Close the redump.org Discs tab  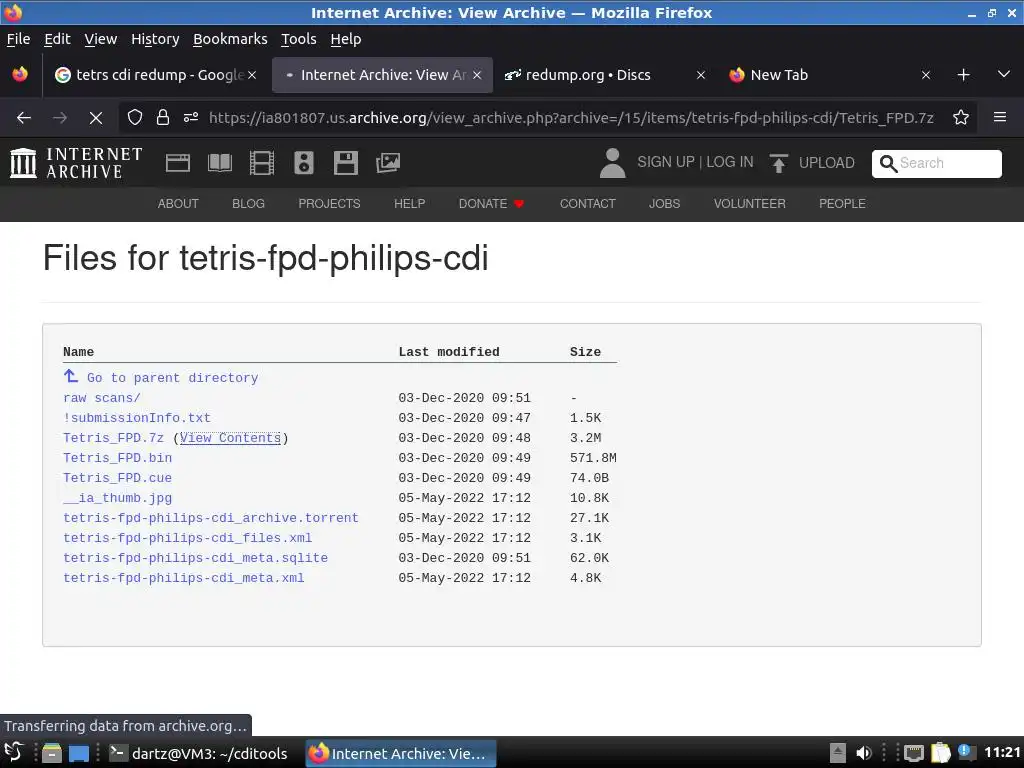click(701, 75)
